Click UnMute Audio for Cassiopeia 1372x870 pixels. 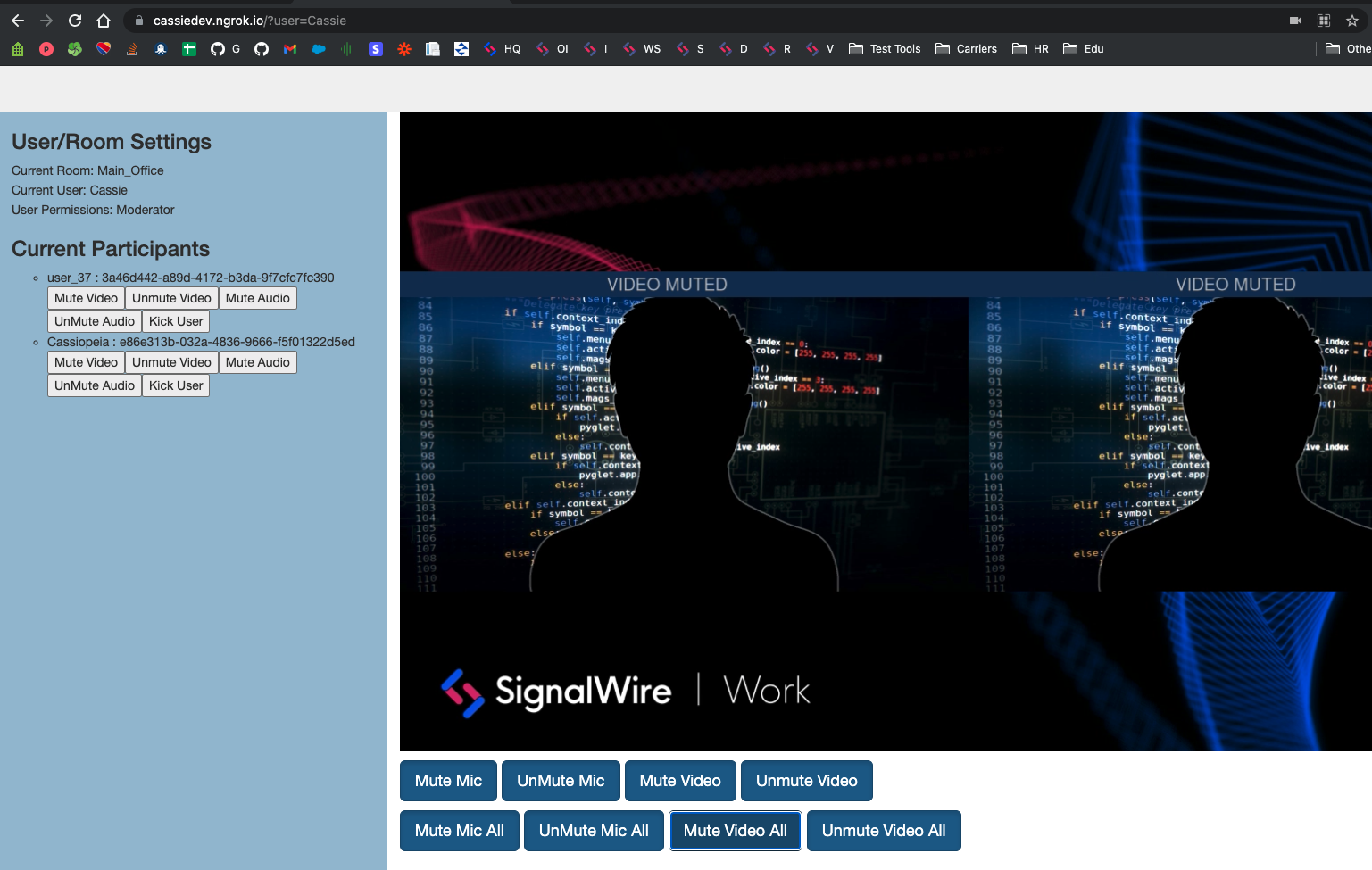click(x=95, y=385)
